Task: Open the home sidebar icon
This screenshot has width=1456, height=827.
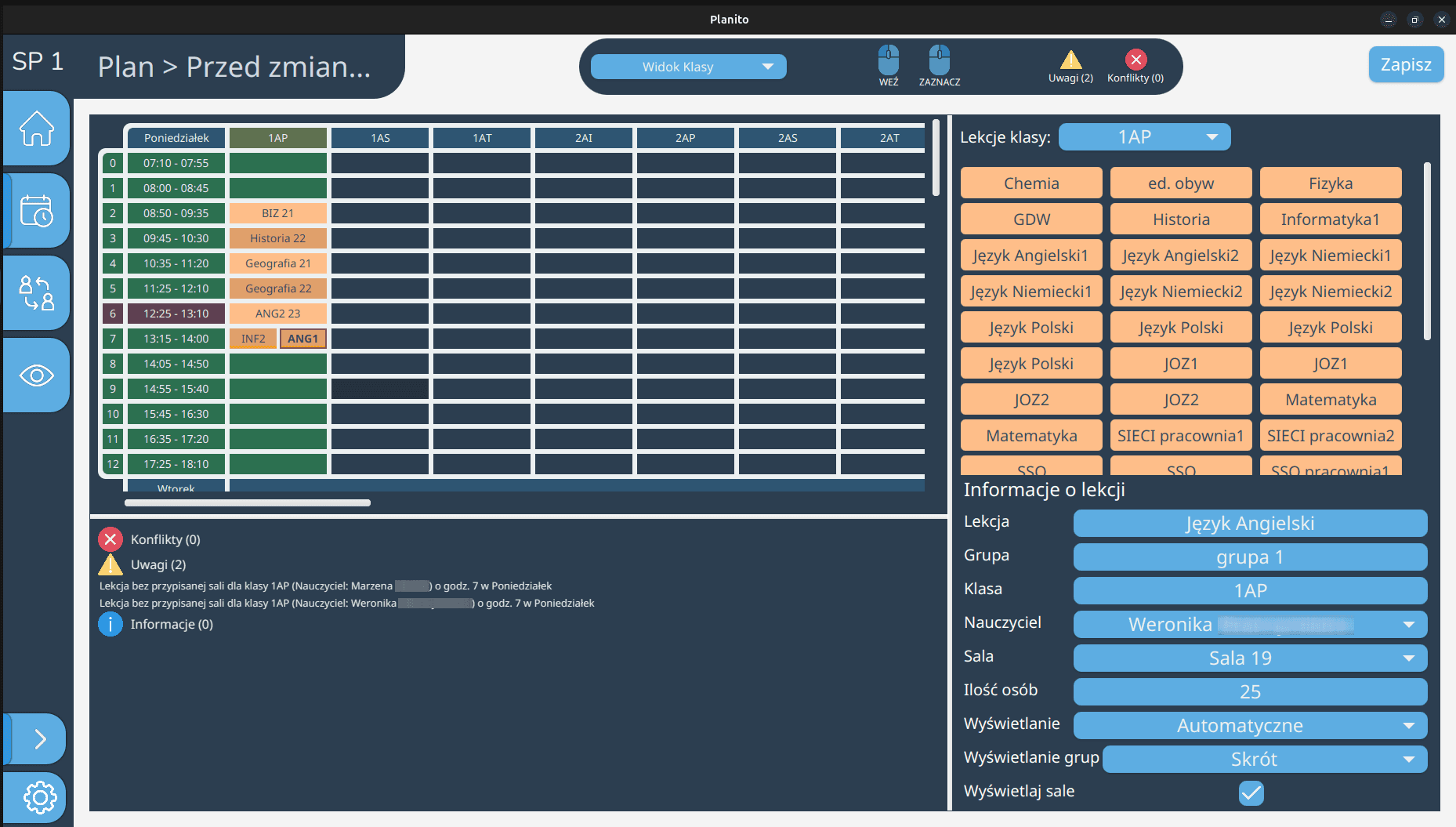Action: click(x=37, y=129)
